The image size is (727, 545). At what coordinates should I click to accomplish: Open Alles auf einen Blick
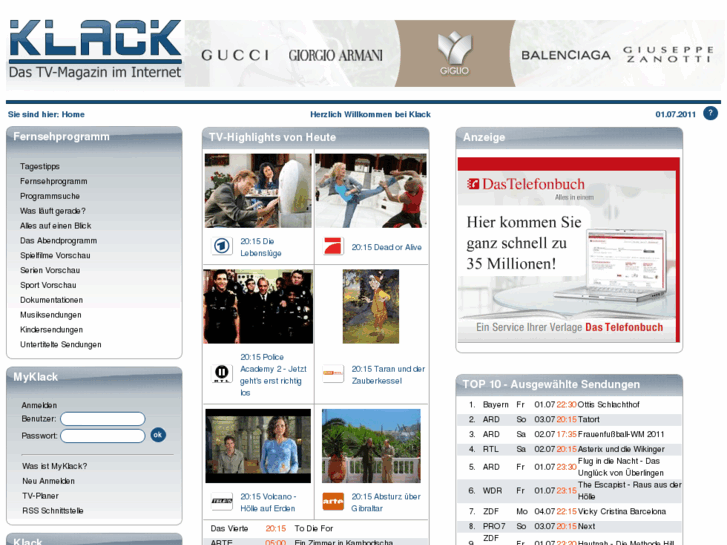pos(56,225)
